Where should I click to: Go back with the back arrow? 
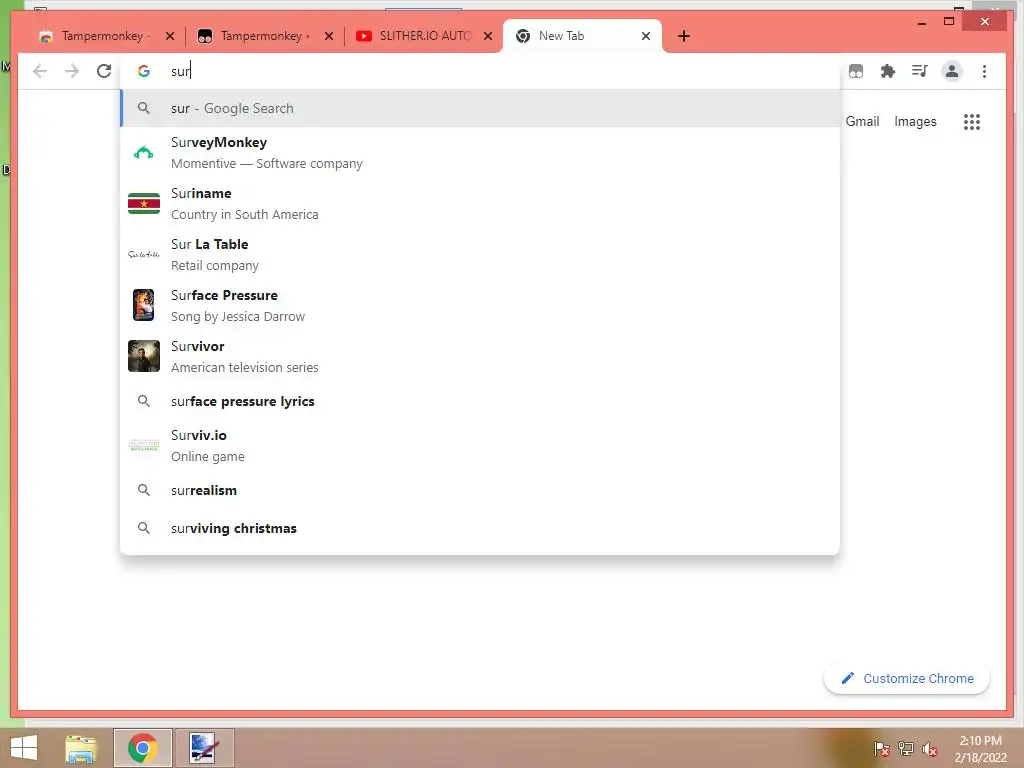(40, 71)
